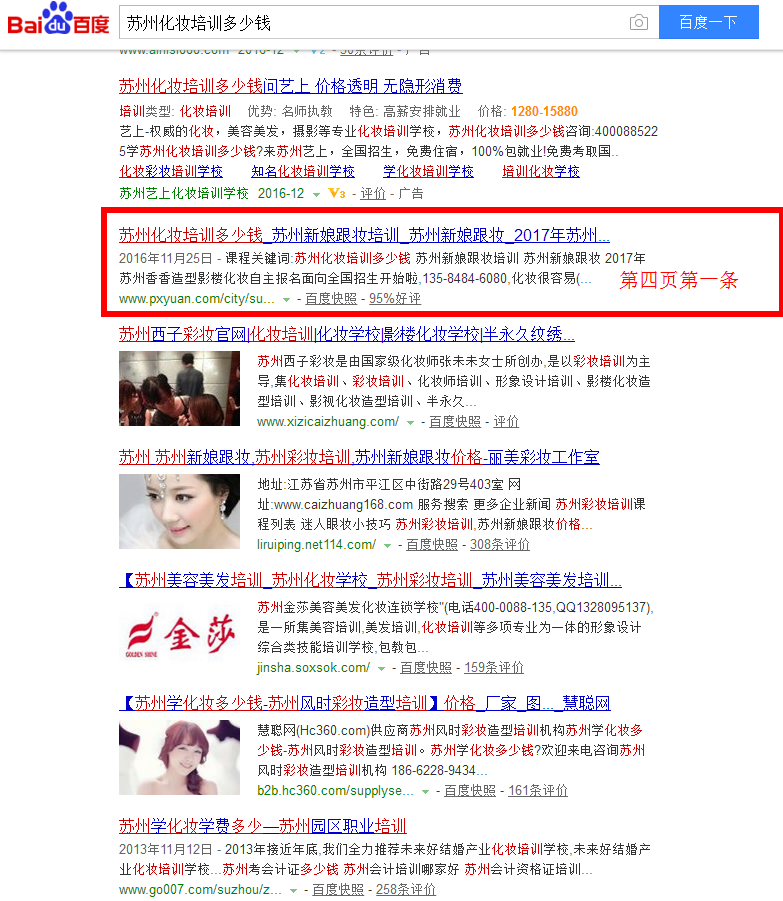Expand dropdown arrow next to 苏州艺上化妆培训学校 2016-12
Viewport: 783px width, 901px height.
coord(316,195)
